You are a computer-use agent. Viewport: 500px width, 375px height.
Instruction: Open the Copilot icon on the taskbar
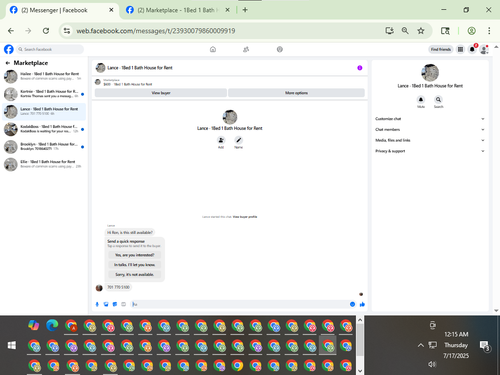(x=34, y=325)
